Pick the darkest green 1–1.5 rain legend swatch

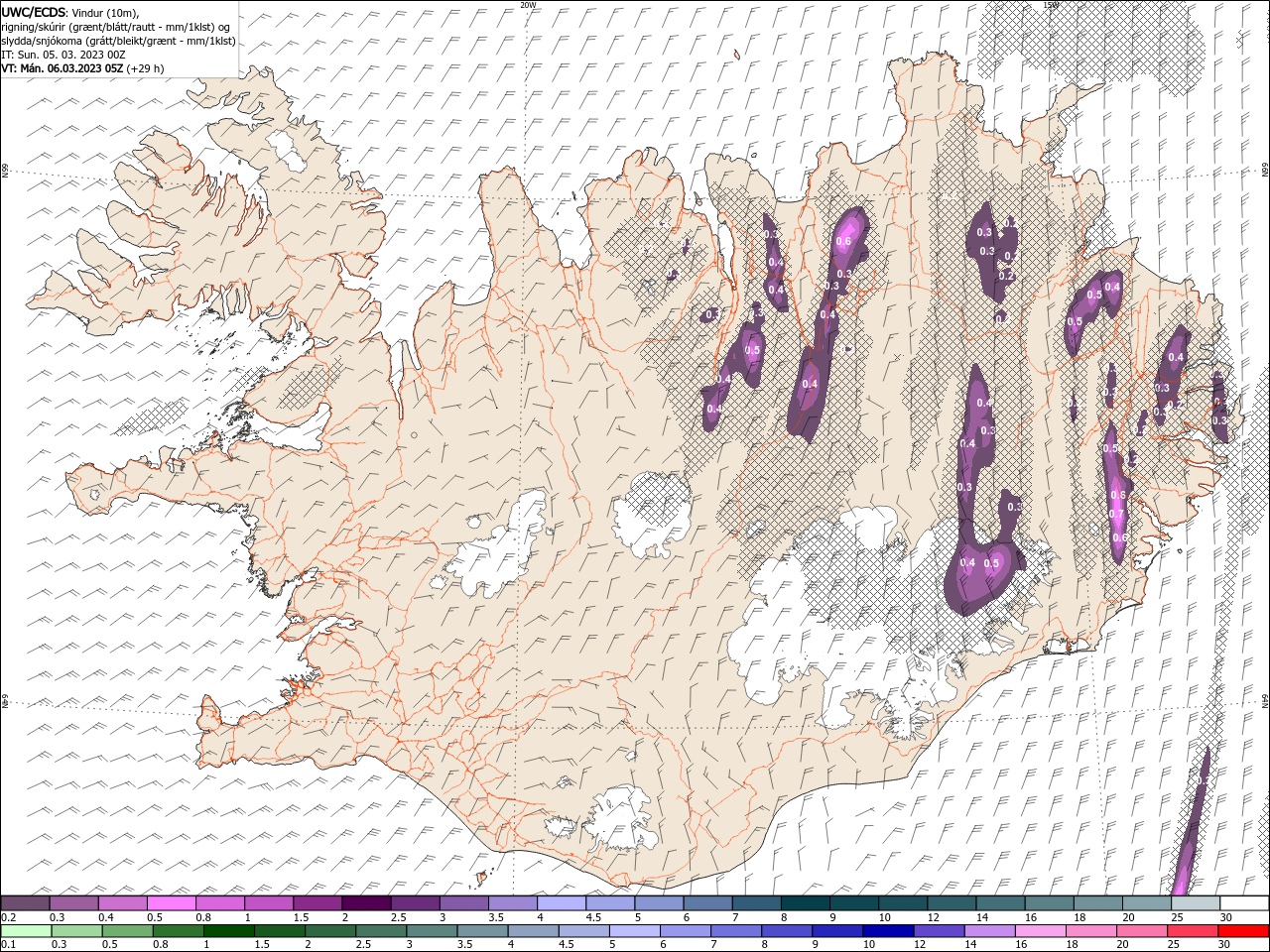click(x=228, y=930)
